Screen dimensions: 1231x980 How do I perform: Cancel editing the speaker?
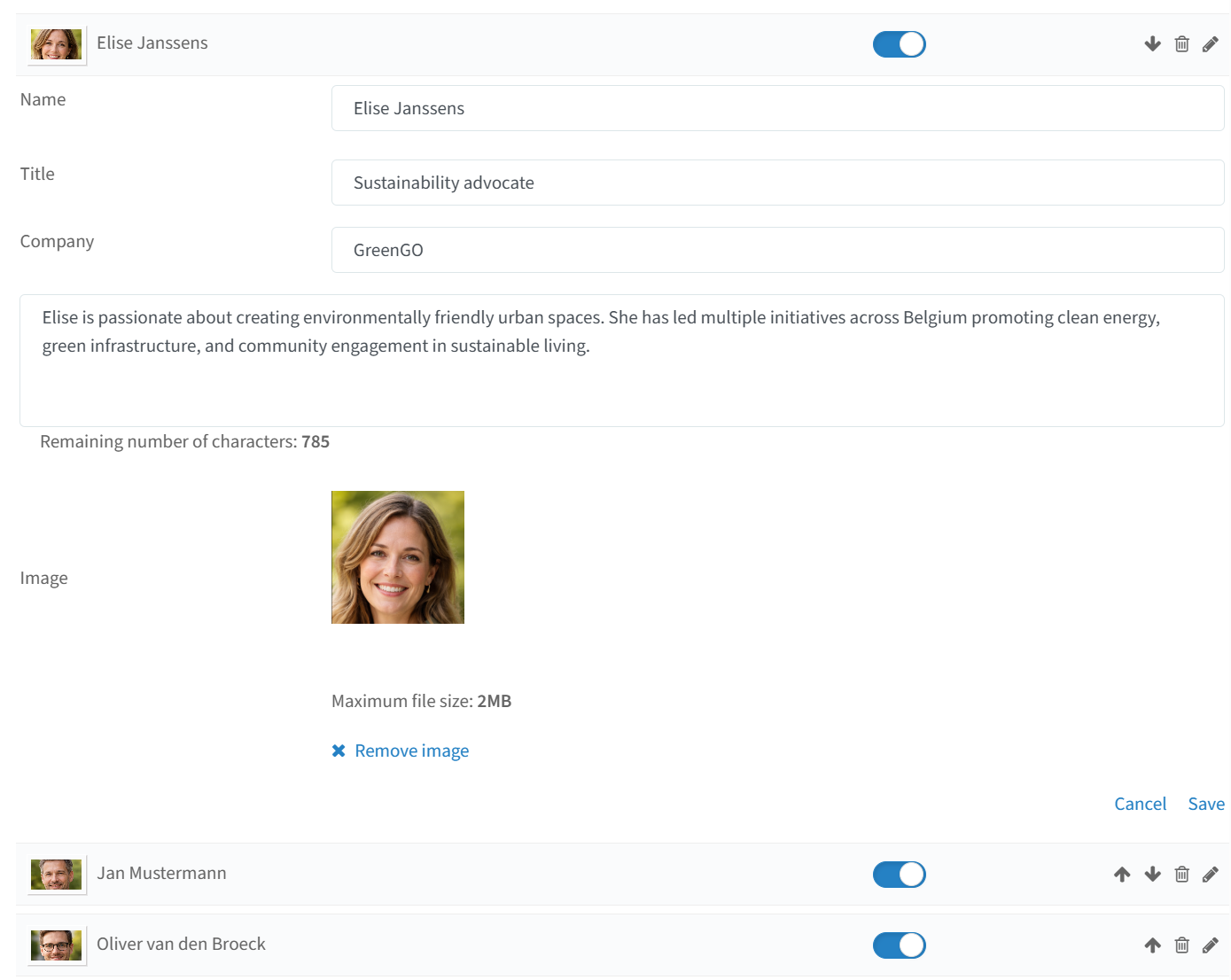click(x=1140, y=804)
